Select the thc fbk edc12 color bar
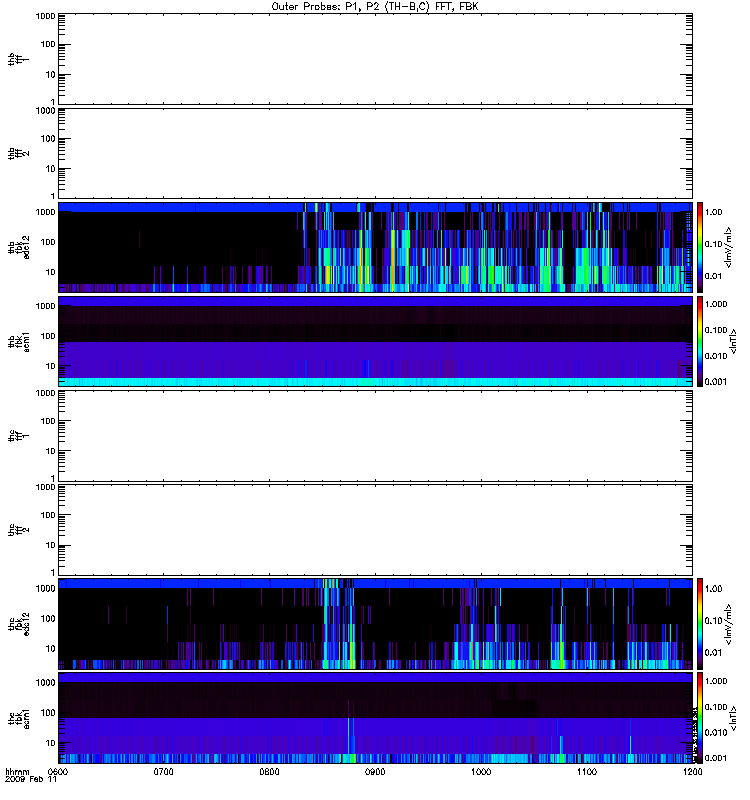This screenshot has width=750, height=800. coord(700,623)
